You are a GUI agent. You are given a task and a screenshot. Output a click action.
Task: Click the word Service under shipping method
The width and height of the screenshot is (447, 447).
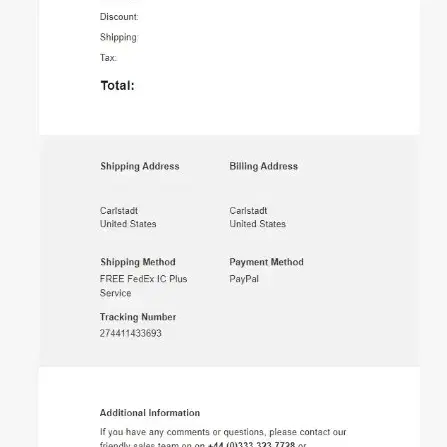pos(115,293)
